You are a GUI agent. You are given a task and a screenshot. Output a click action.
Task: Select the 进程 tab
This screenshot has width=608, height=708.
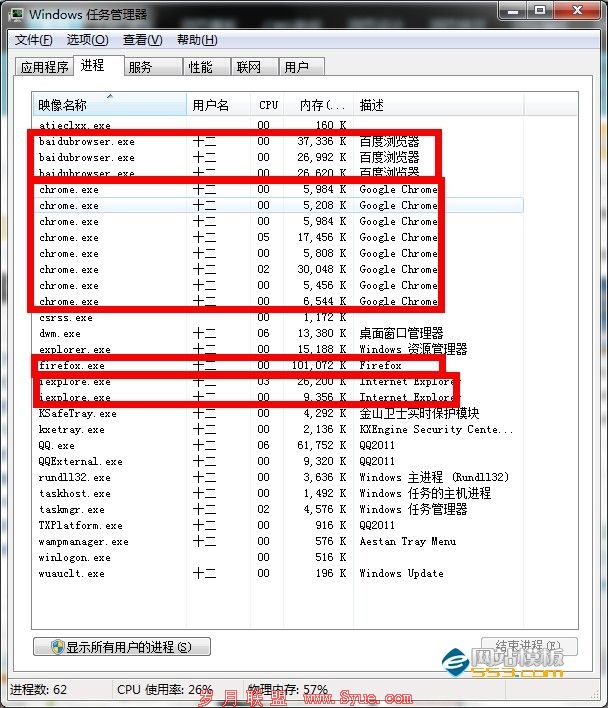pyautogui.click(x=98, y=65)
